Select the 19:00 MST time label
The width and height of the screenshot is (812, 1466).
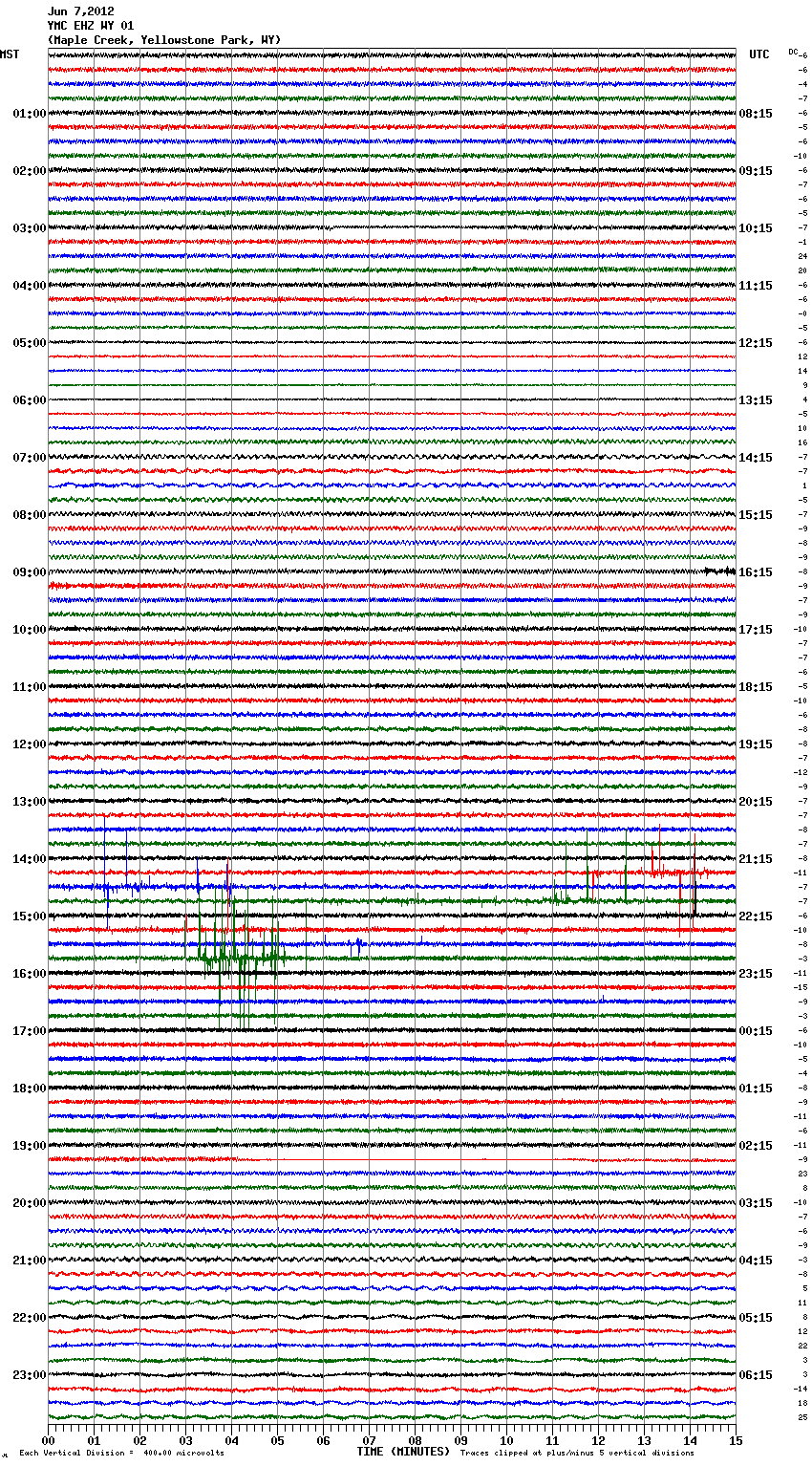click(30, 1146)
